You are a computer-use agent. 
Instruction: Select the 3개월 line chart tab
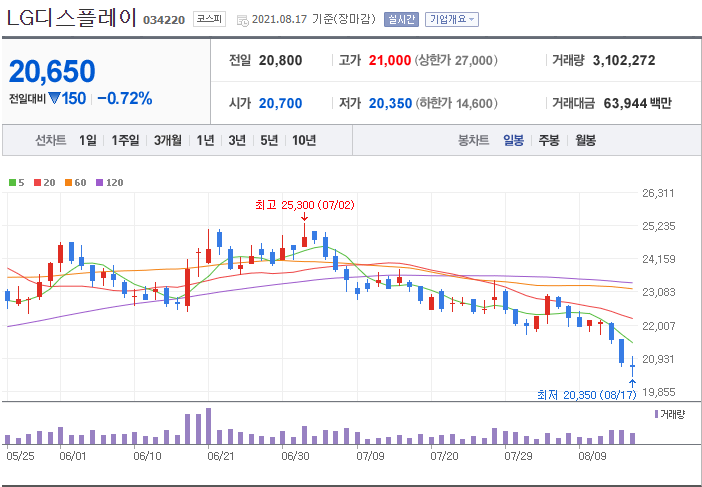pyautogui.click(x=168, y=141)
